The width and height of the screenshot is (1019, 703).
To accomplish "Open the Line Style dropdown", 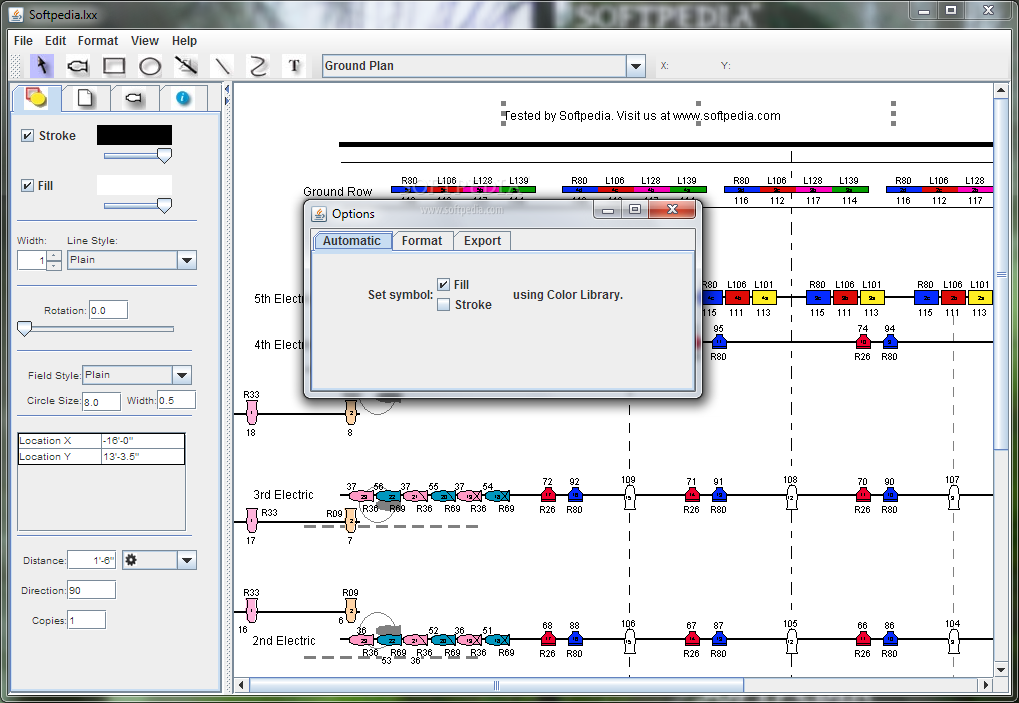I will tap(187, 260).
